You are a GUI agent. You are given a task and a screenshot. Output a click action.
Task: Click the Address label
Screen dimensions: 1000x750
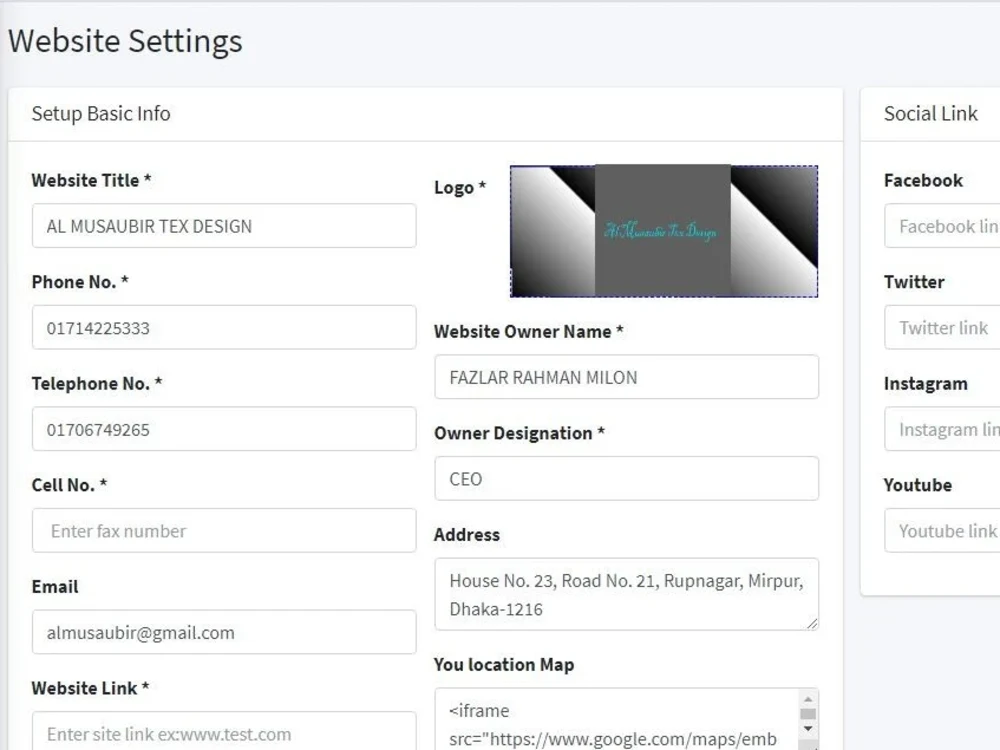(467, 534)
